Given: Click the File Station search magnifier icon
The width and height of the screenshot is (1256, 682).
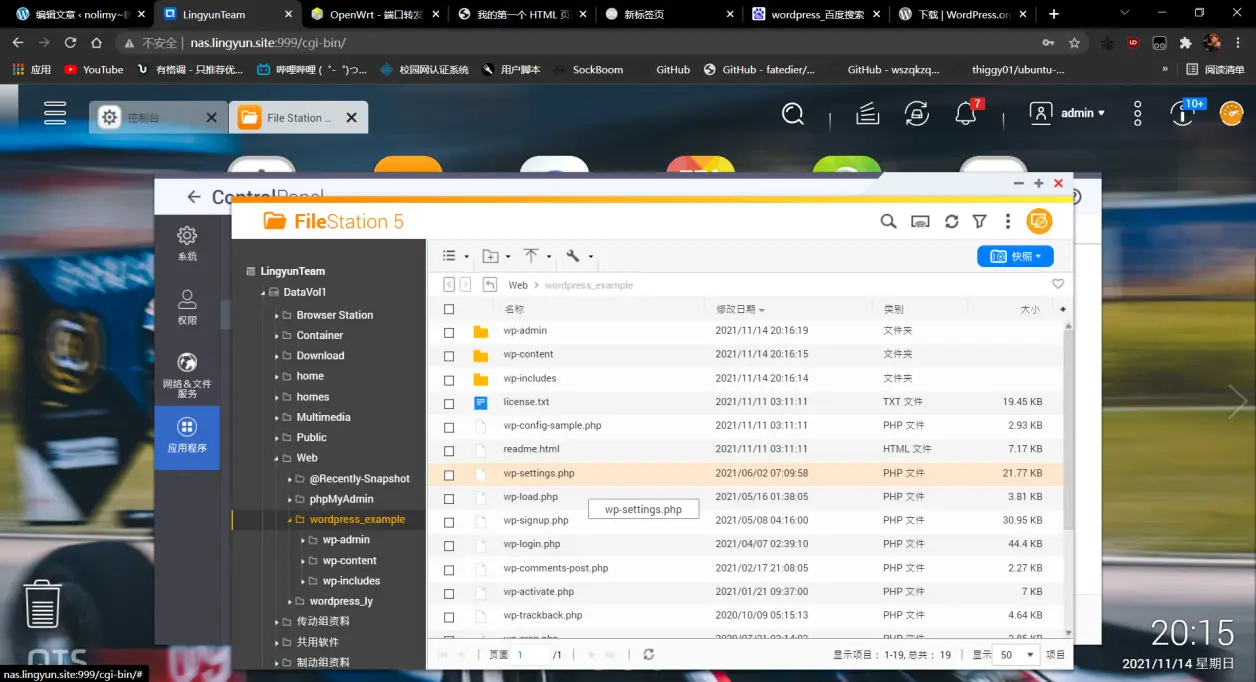Looking at the screenshot, I should pos(888,222).
